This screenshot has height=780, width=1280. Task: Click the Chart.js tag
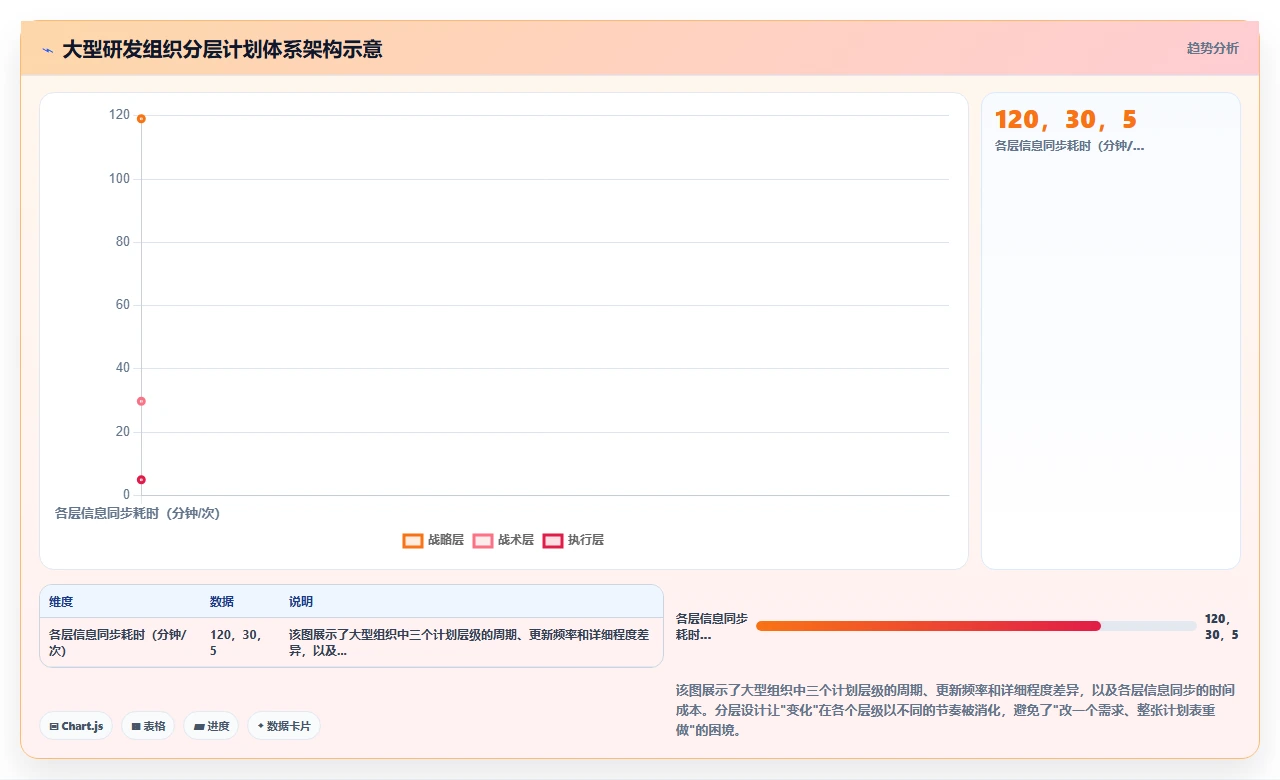(76, 726)
